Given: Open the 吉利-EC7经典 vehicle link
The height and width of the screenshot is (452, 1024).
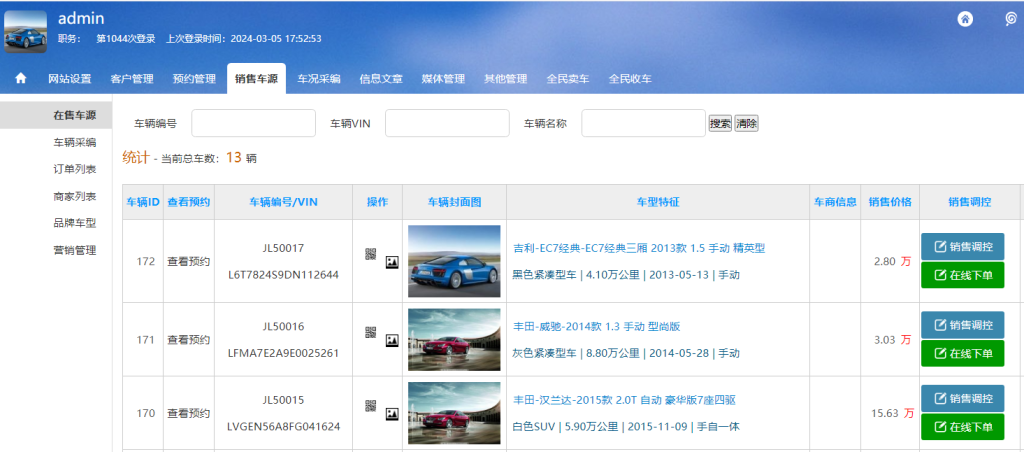Looking at the screenshot, I should point(639,248).
